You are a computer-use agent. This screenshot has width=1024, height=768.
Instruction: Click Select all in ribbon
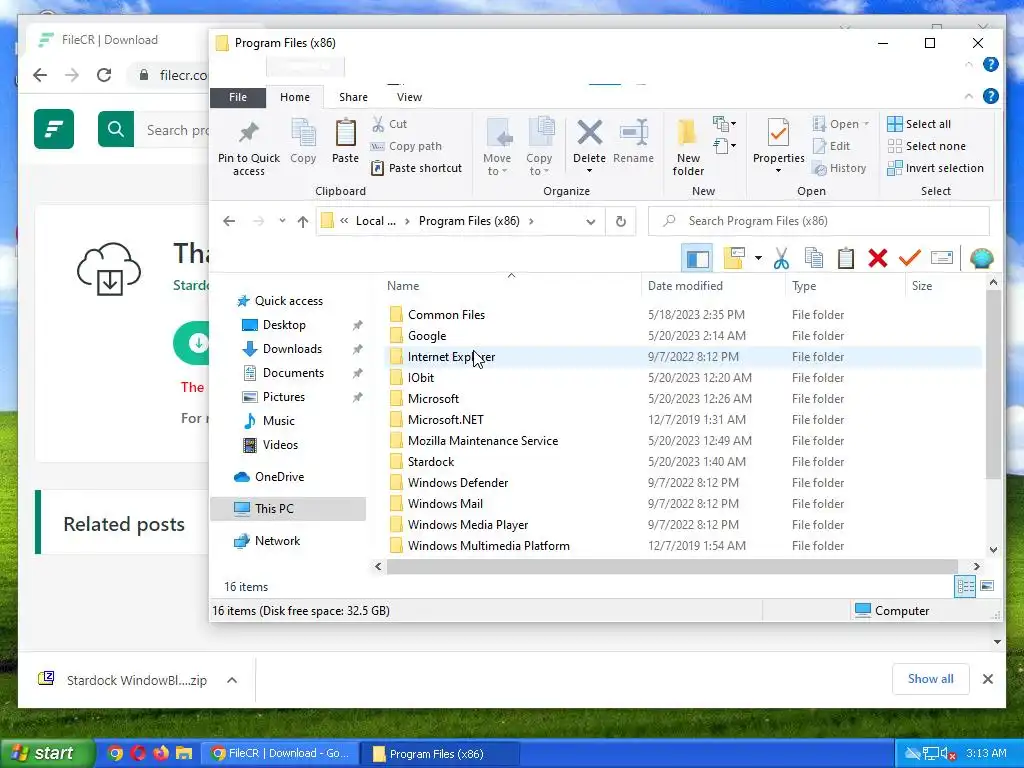(919, 124)
